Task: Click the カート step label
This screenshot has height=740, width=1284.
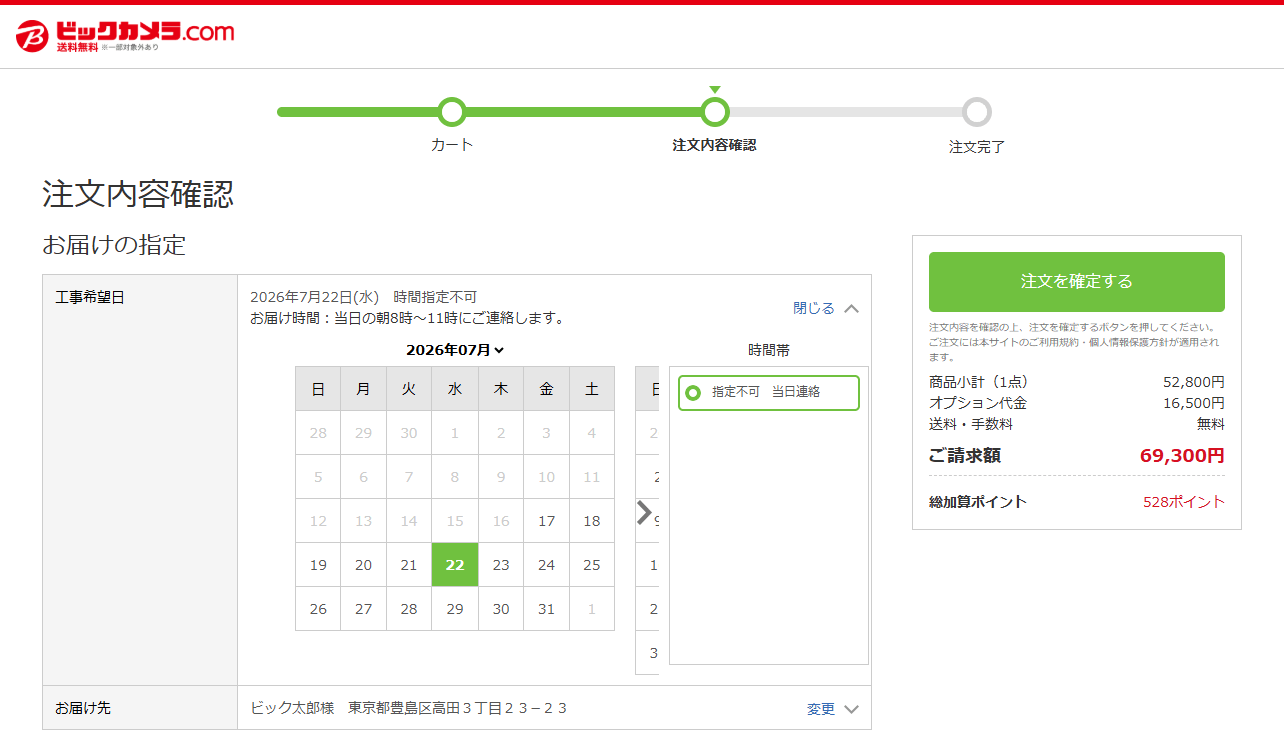Action: click(x=452, y=145)
